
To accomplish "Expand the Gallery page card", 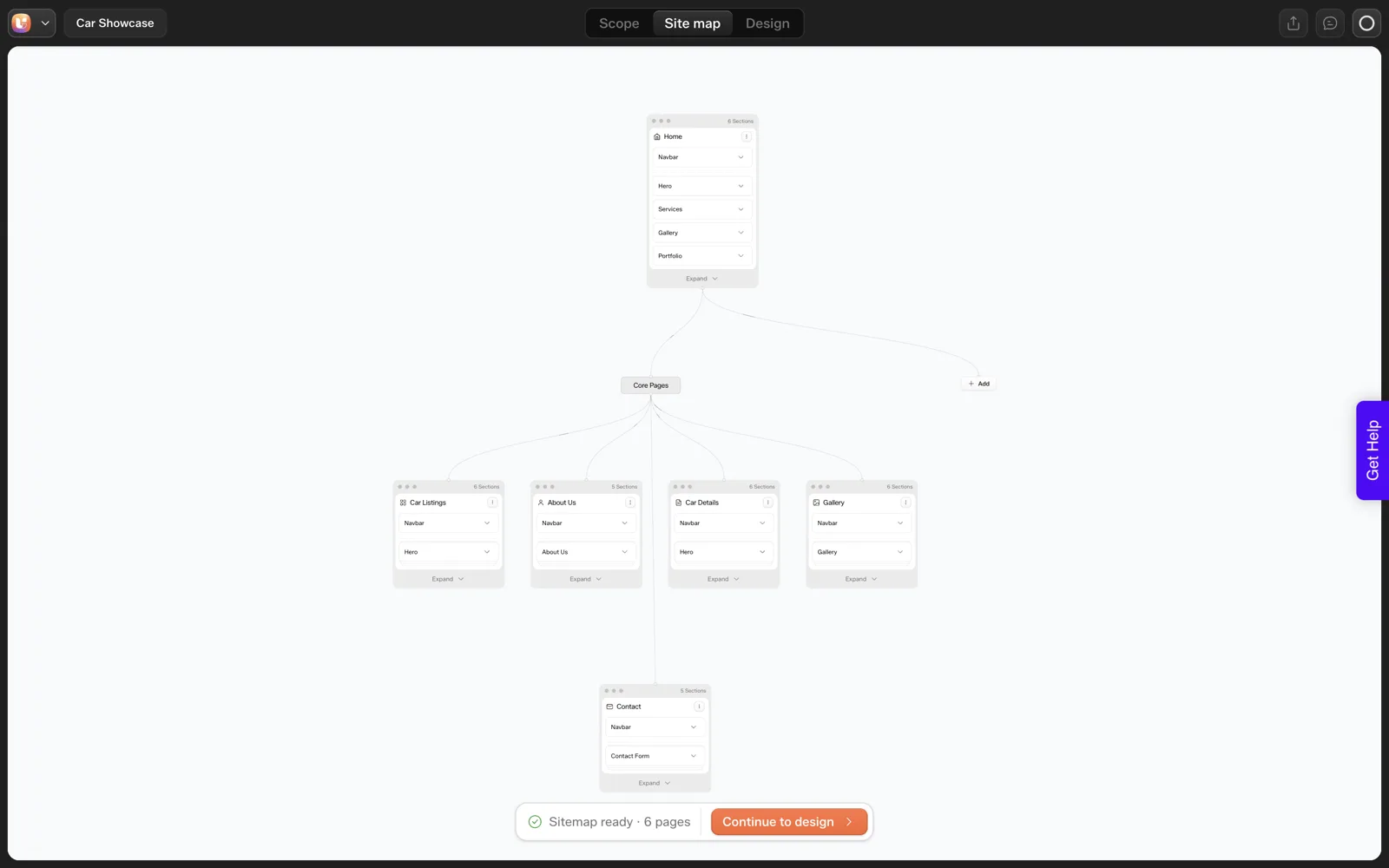I will pyautogui.click(x=861, y=579).
